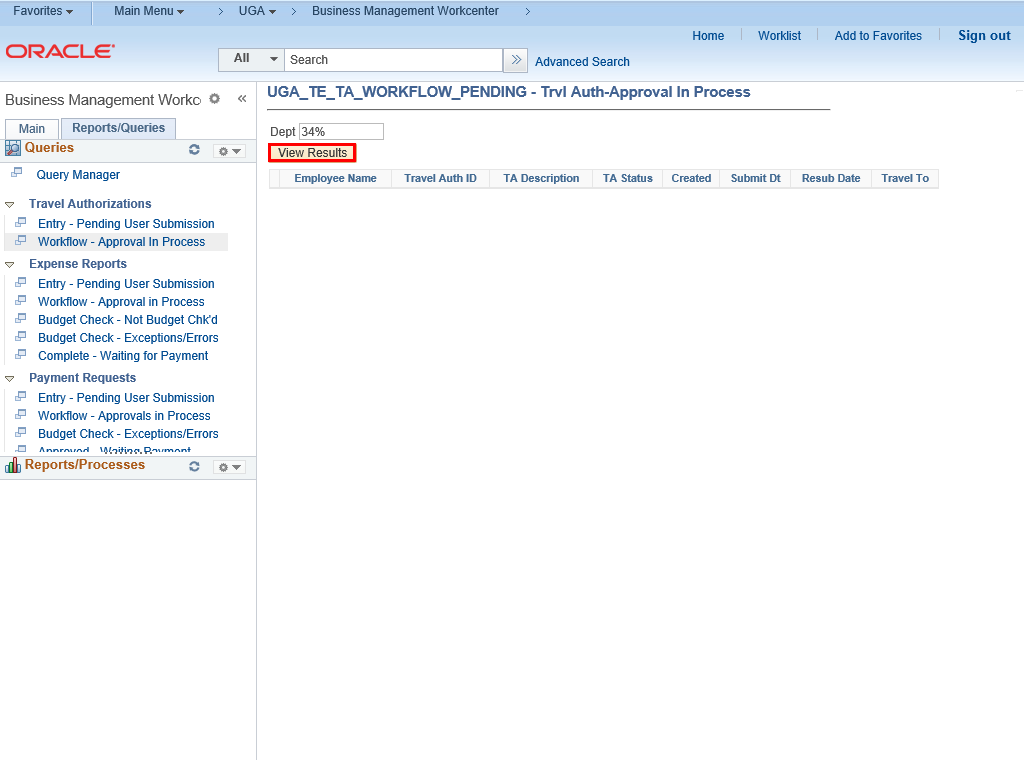Viewport: 1024px width, 768px height.
Task: Click the Query Manager link icon
Action: tap(17, 174)
